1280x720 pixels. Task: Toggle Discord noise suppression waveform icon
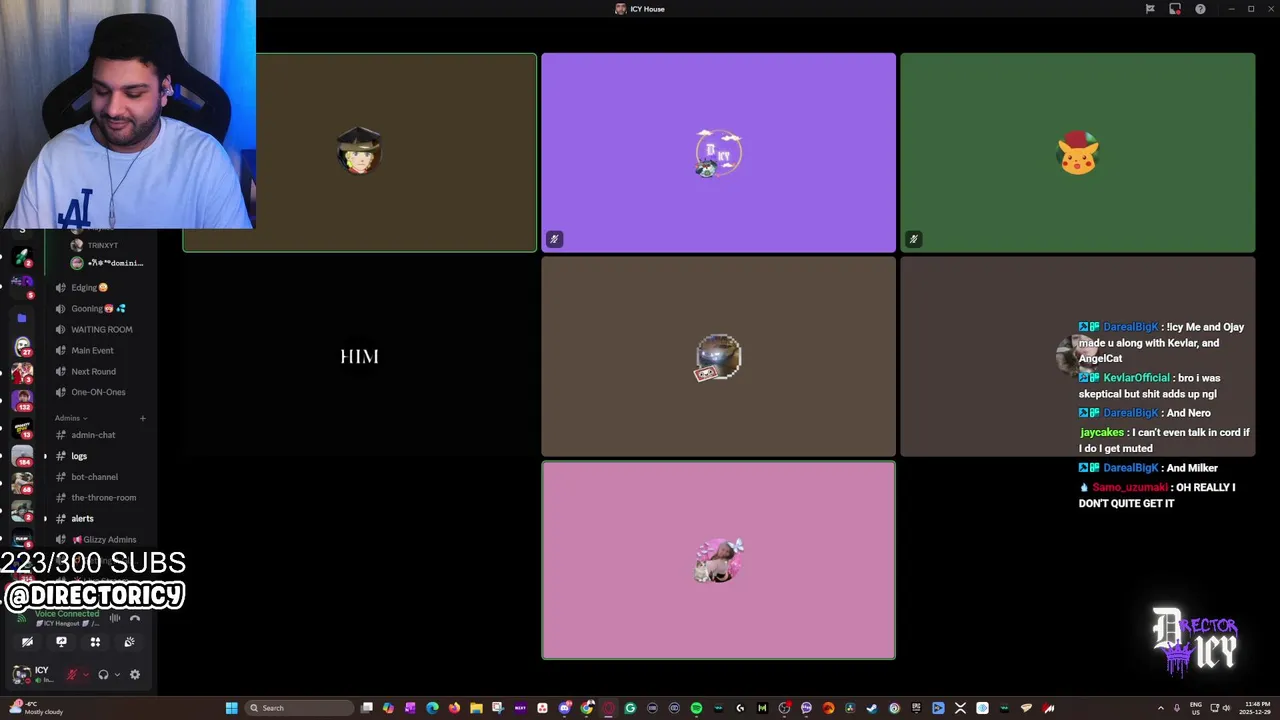coord(115,618)
